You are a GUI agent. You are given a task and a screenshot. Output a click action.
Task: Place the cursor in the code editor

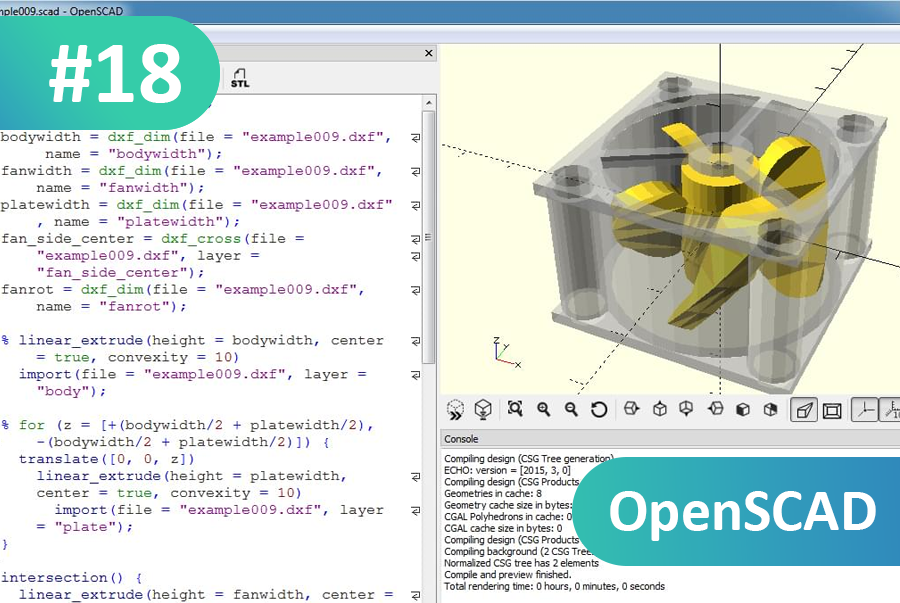click(x=200, y=300)
